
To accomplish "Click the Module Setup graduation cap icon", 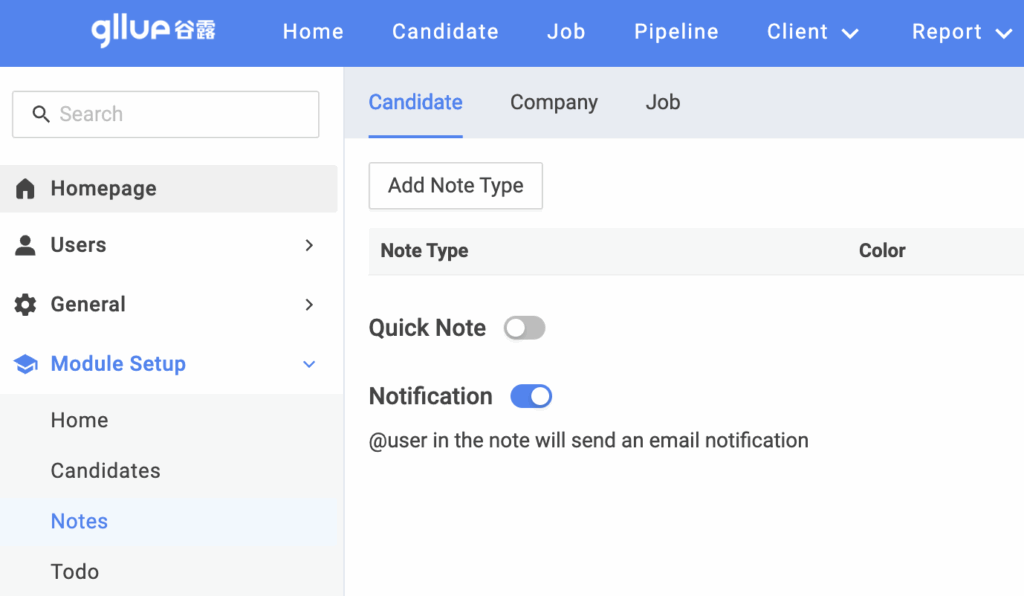I will pos(25,364).
